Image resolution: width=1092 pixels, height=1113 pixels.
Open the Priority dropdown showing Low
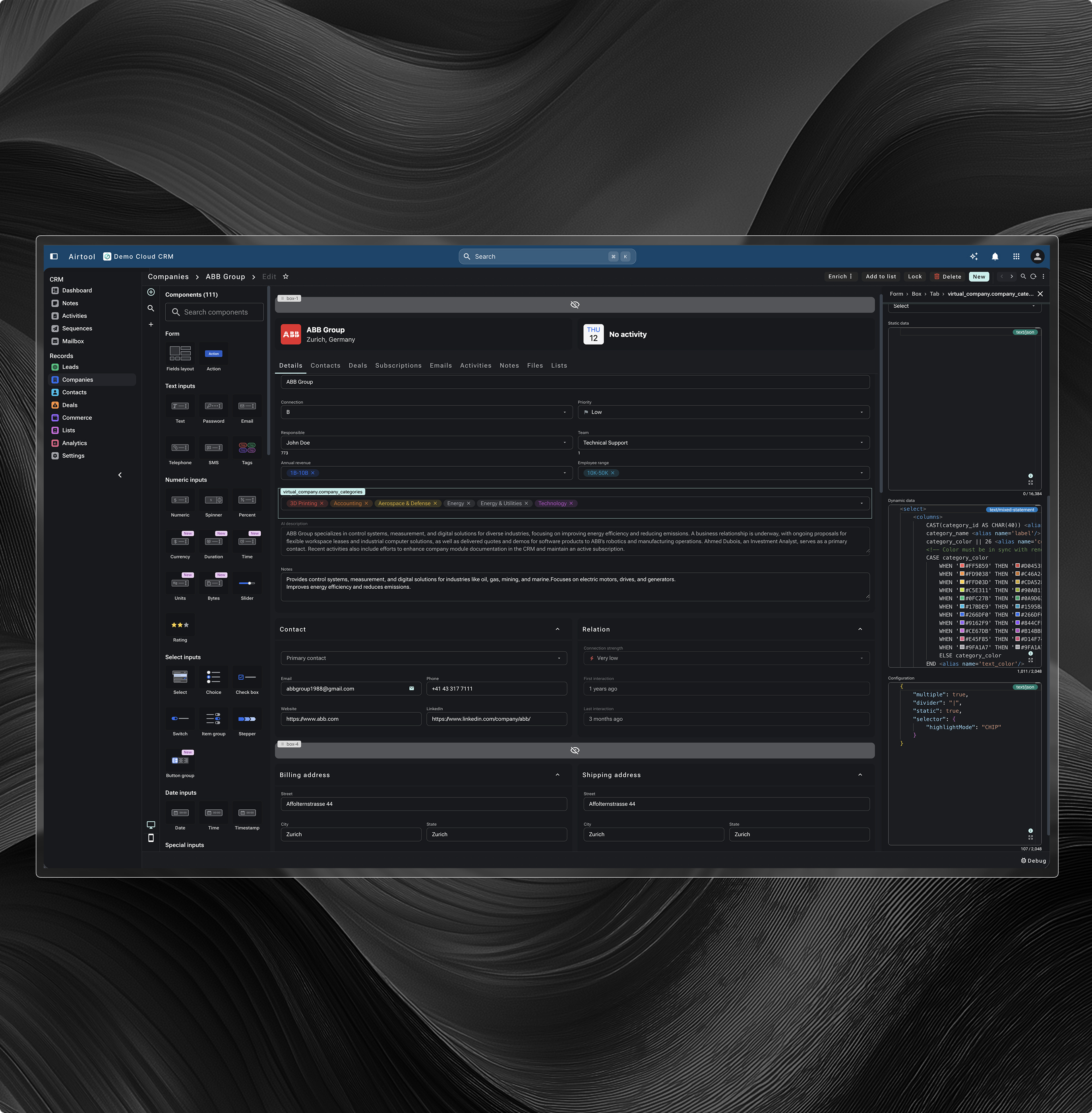[723, 412]
